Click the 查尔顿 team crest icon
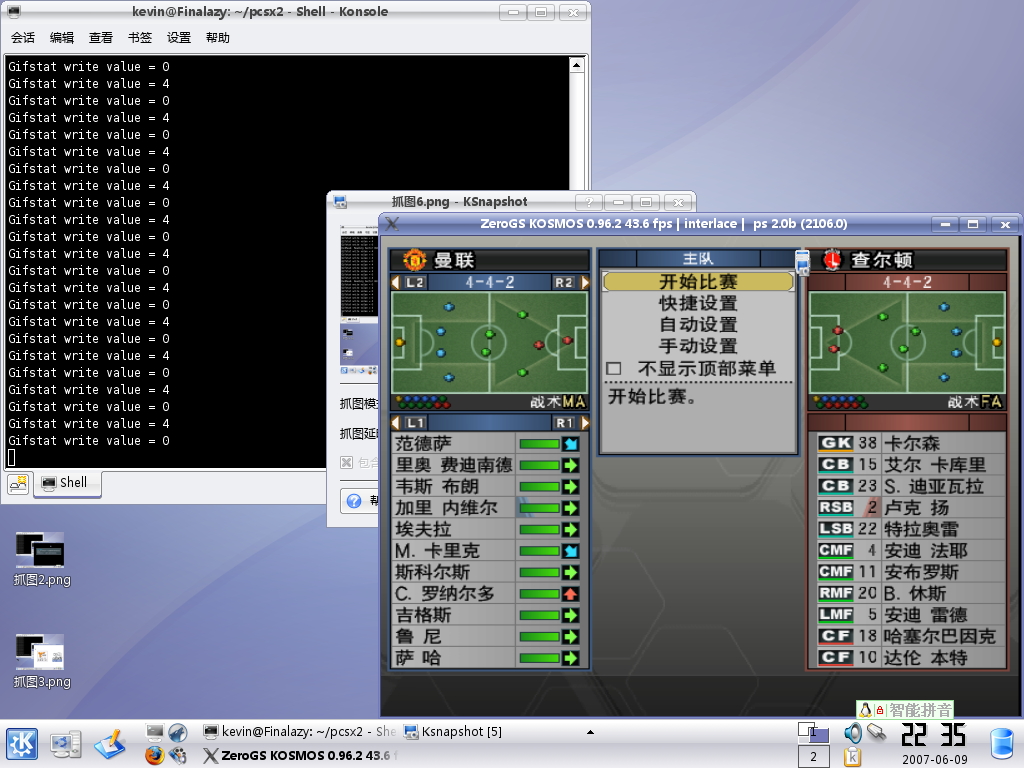1024x768 pixels. click(x=831, y=260)
